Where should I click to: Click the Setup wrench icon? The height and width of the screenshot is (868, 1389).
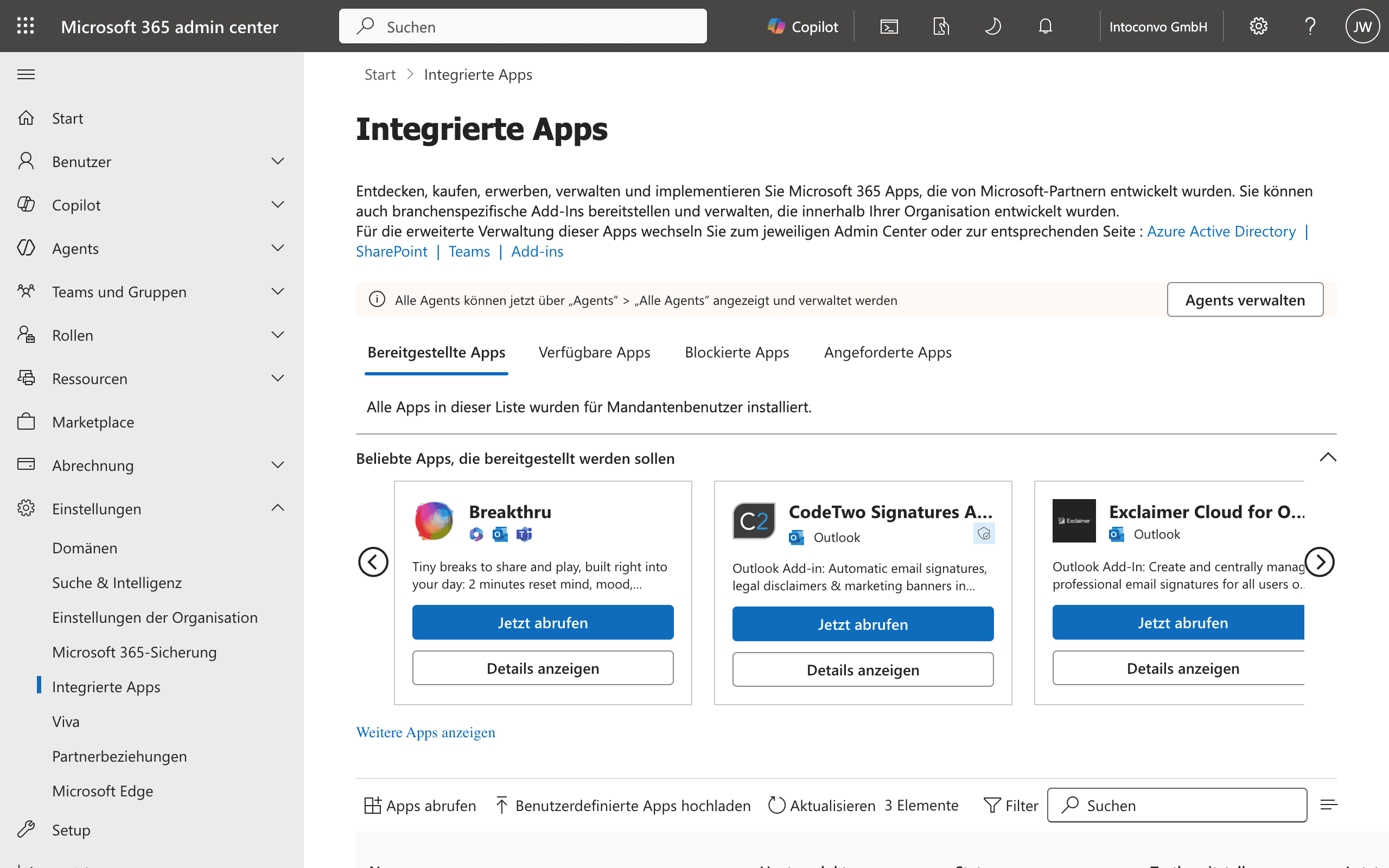26,829
